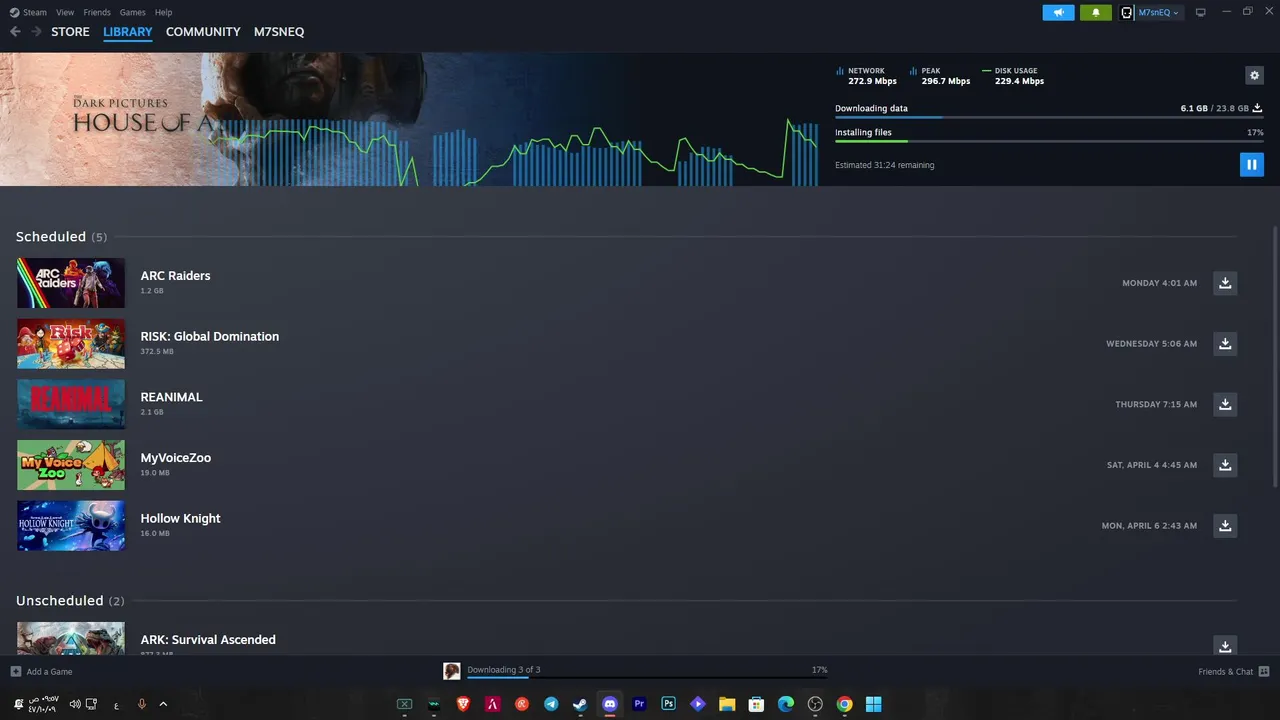Download REANIMAL update now

1225,404
